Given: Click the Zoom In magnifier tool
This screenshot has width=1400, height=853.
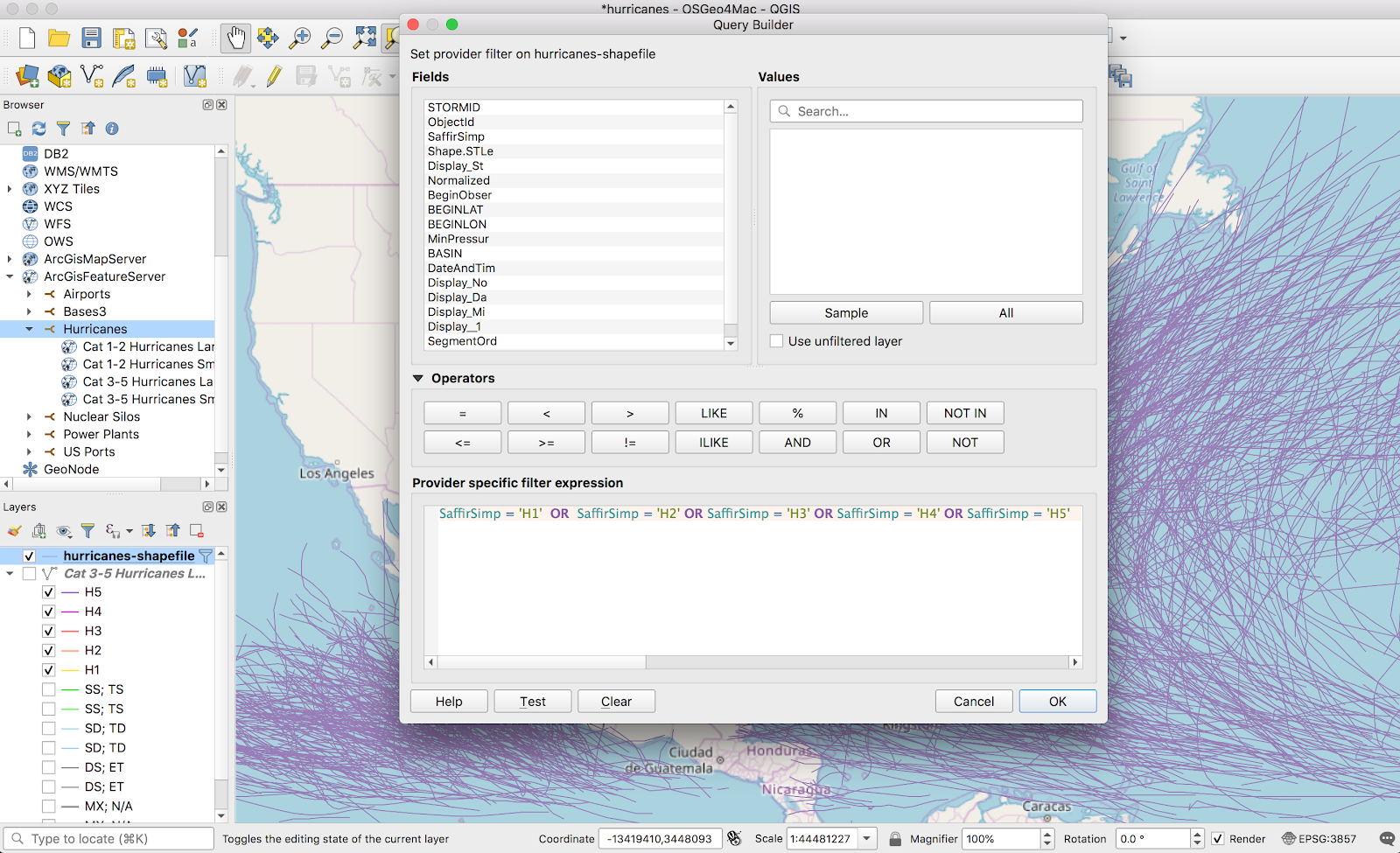Looking at the screenshot, I should (299, 38).
